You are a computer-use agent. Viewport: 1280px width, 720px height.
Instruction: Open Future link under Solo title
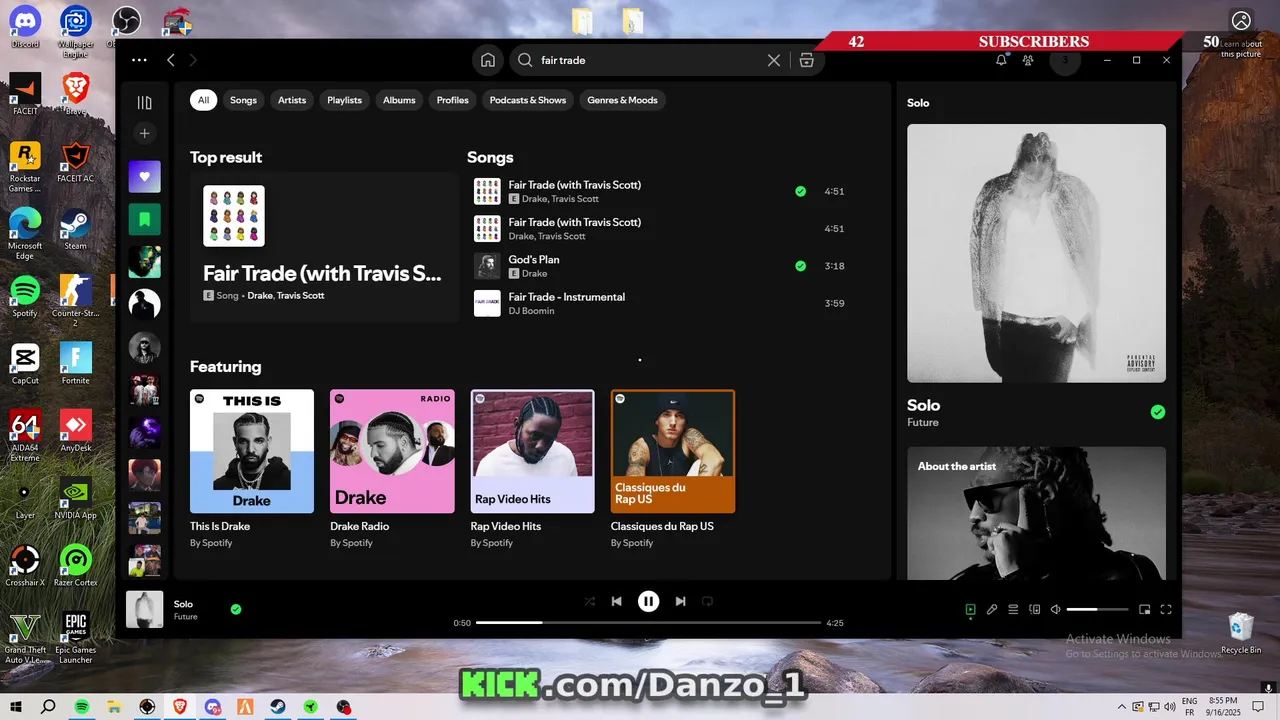[922, 423]
